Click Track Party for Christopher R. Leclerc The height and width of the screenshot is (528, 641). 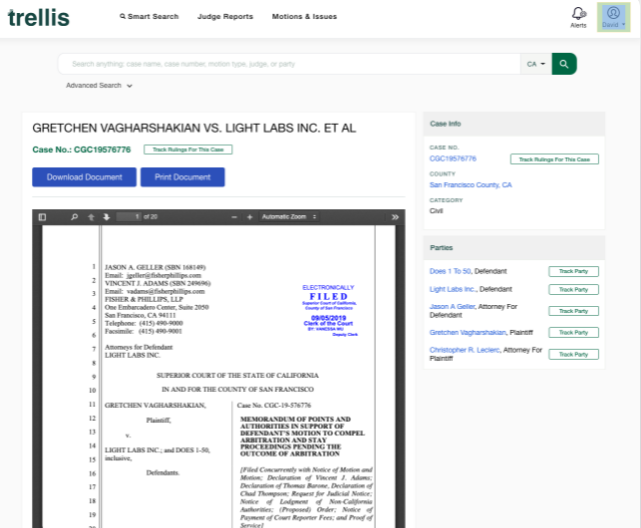(574, 354)
